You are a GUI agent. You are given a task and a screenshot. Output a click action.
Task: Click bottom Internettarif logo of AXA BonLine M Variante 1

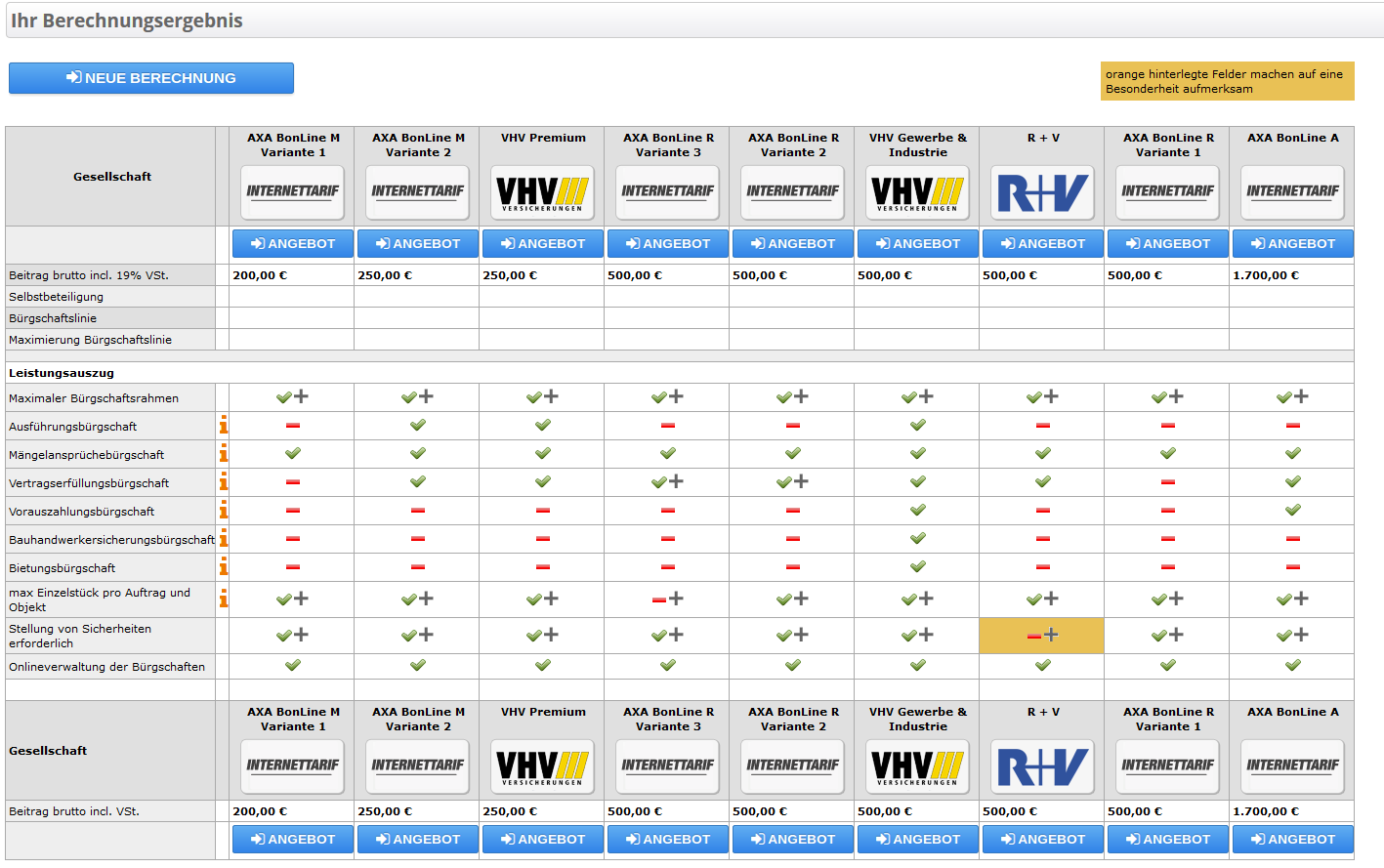[293, 766]
